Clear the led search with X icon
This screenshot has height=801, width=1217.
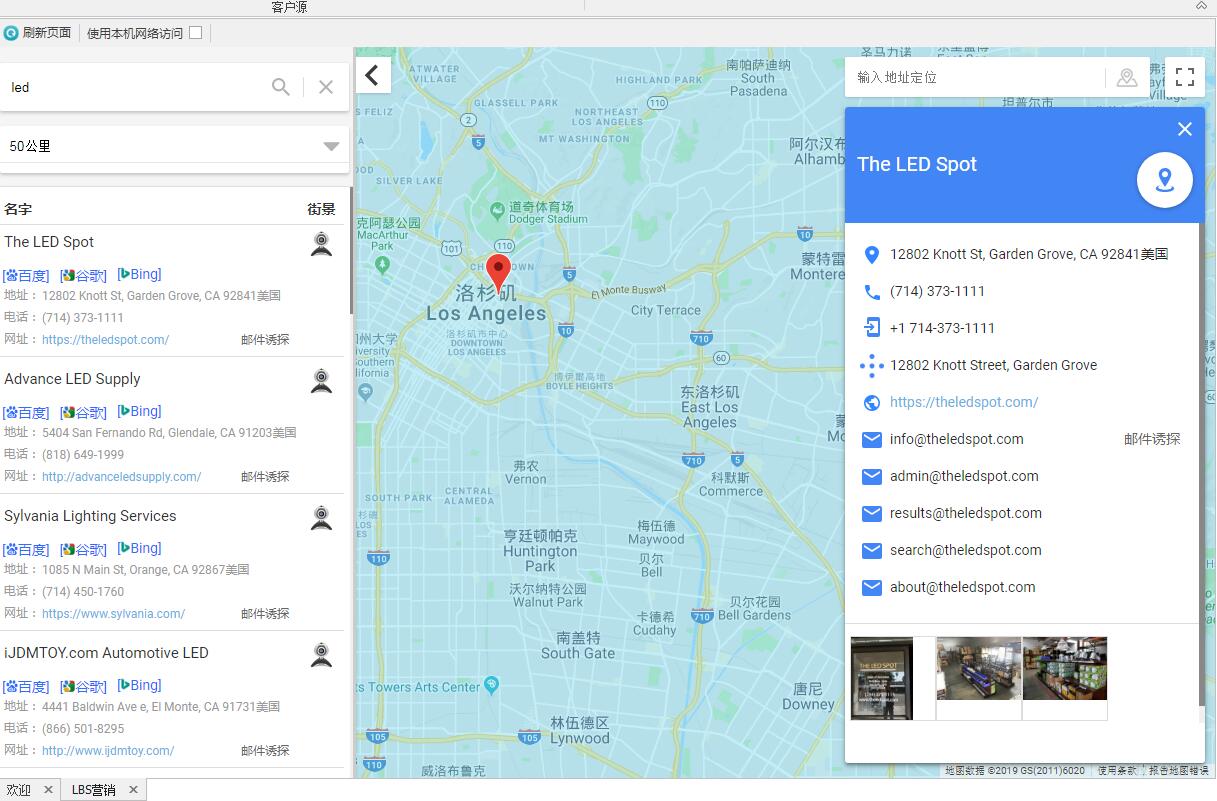point(326,87)
